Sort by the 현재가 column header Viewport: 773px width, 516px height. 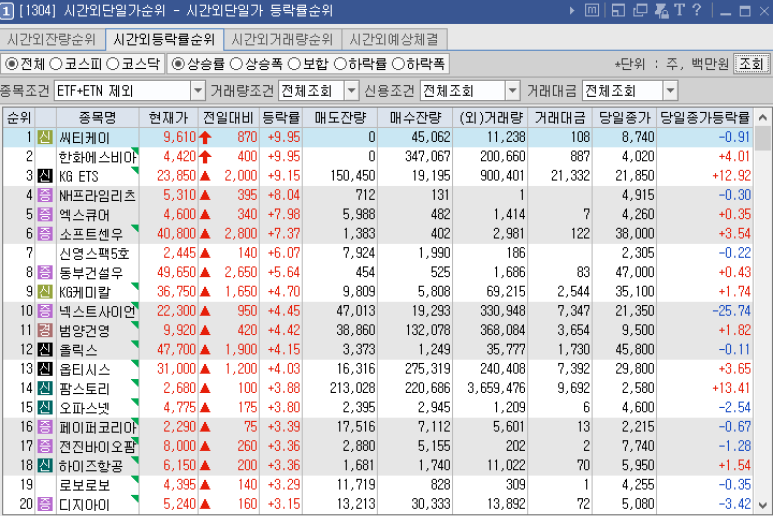coord(168,118)
